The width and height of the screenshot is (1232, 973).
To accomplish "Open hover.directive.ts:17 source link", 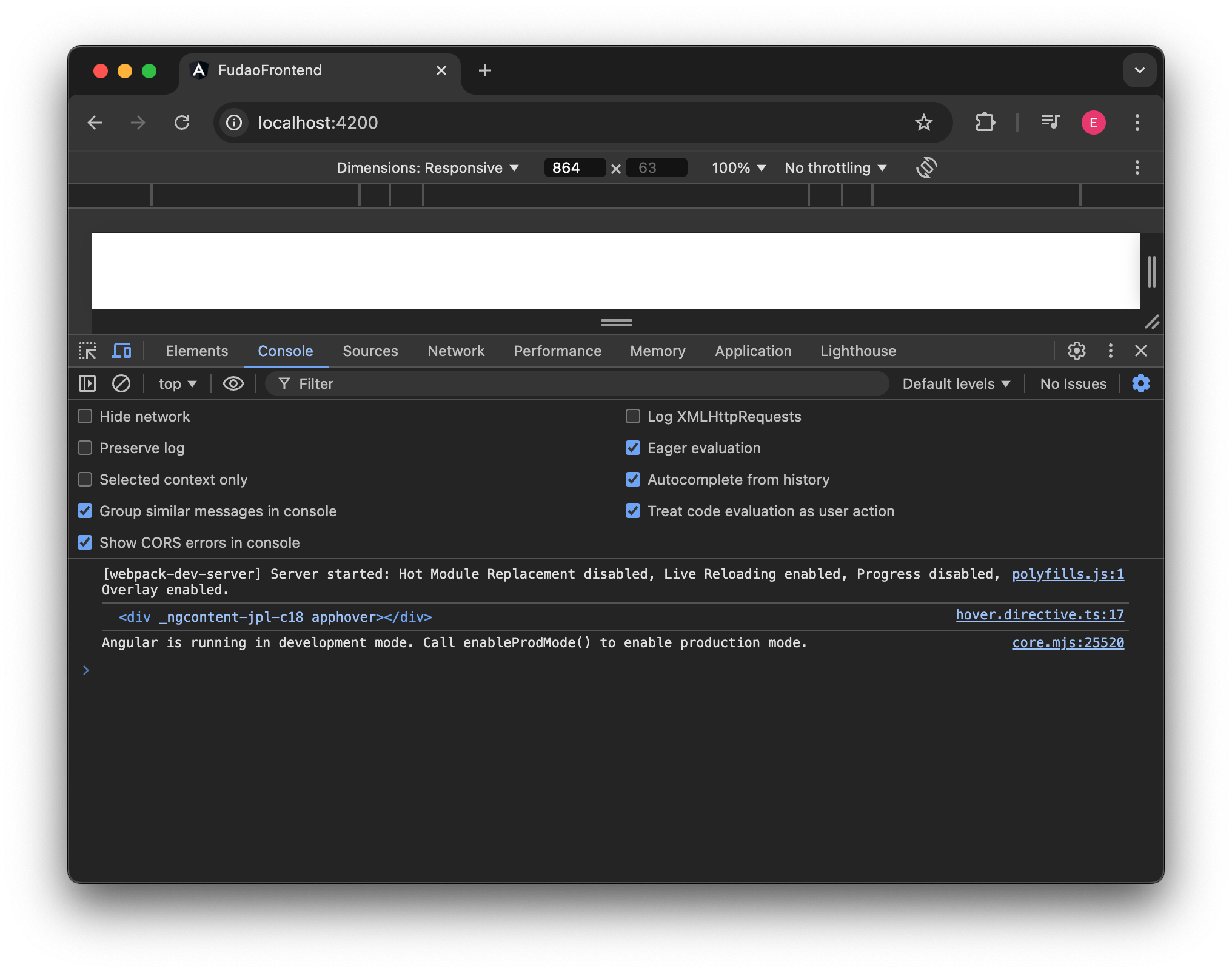I will click(1040, 615).
